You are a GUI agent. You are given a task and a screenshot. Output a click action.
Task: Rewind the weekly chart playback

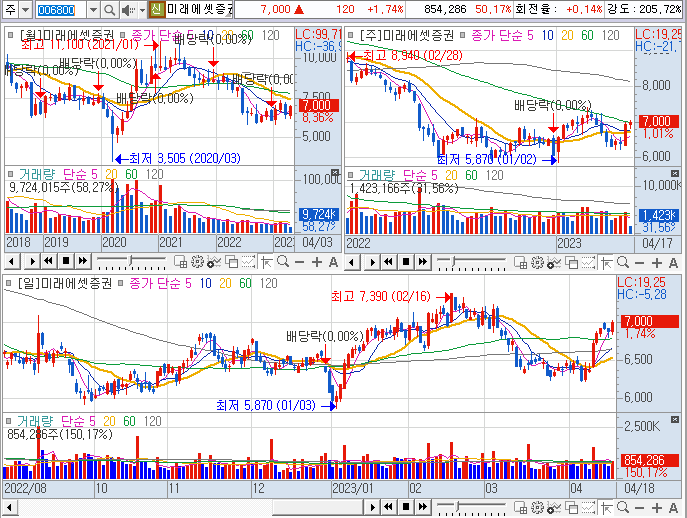(x=388, y=262)
